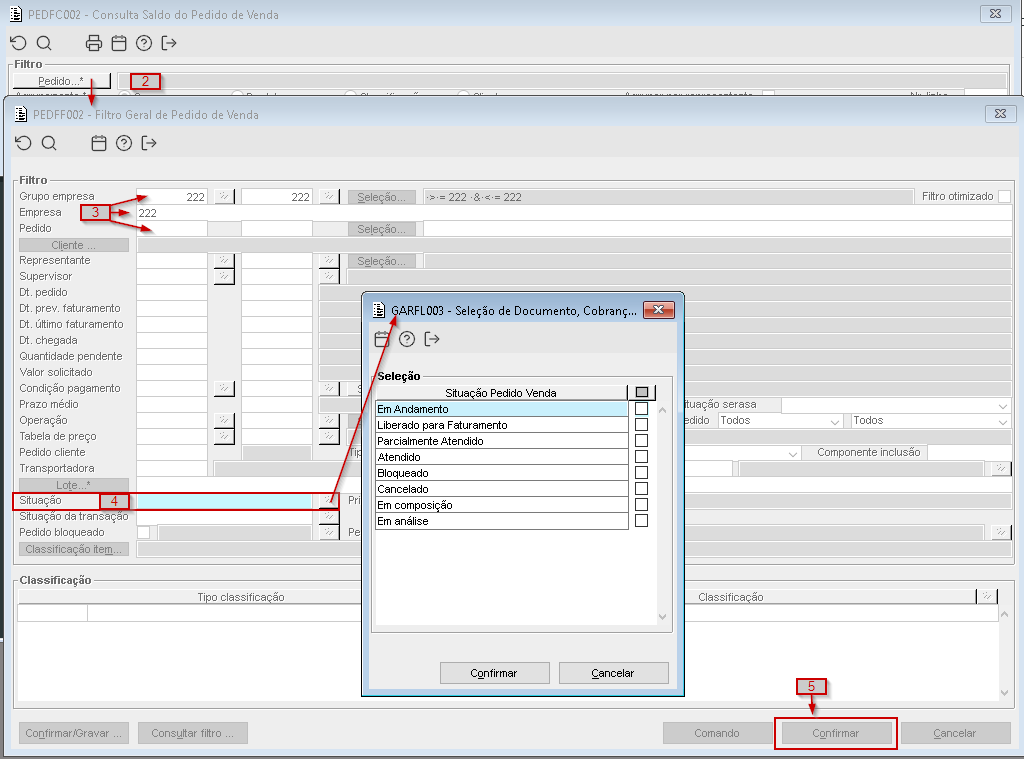The image size is (1024, 759).
Task: Click Seleção button in Grupo empresa row
Action: (x=381, y=197)
